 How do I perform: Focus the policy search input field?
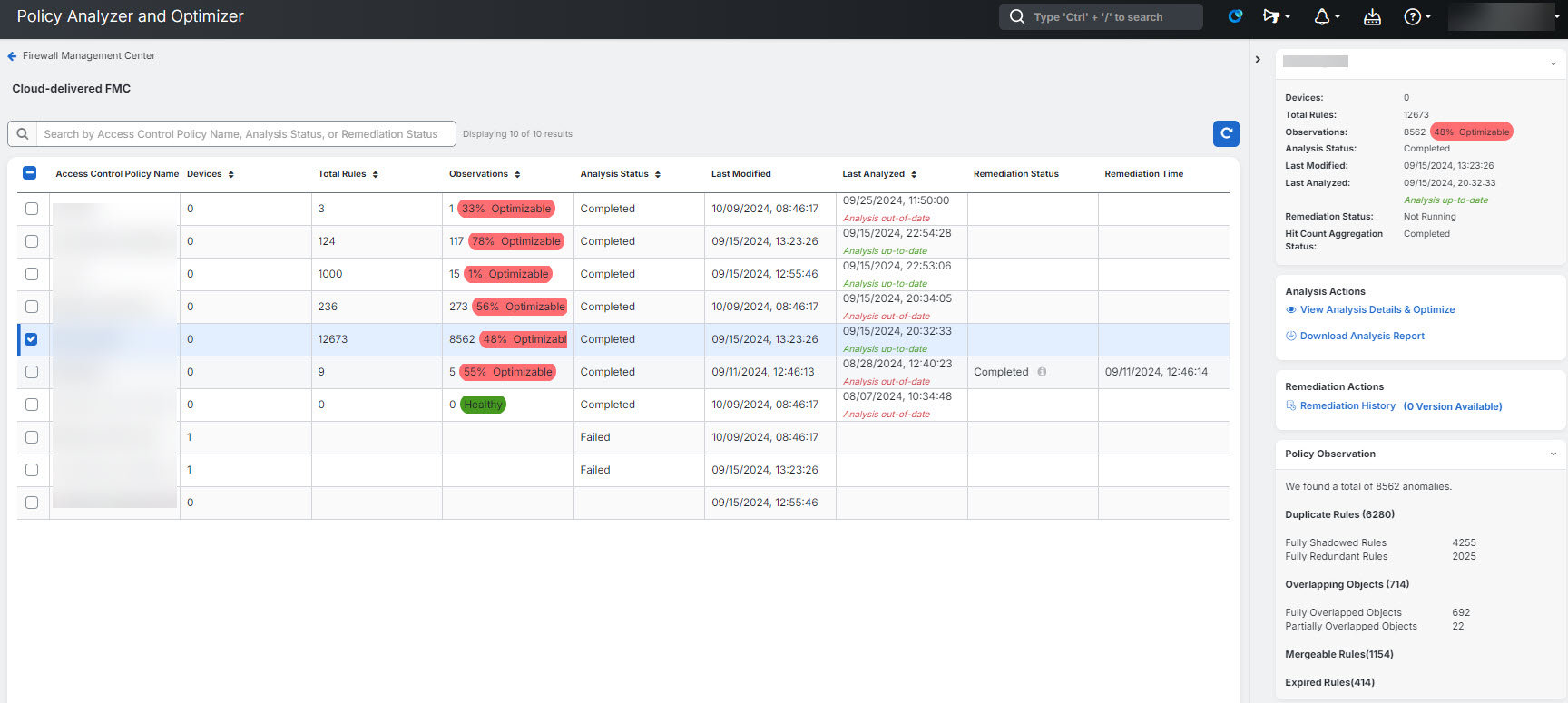pos(245,133)
